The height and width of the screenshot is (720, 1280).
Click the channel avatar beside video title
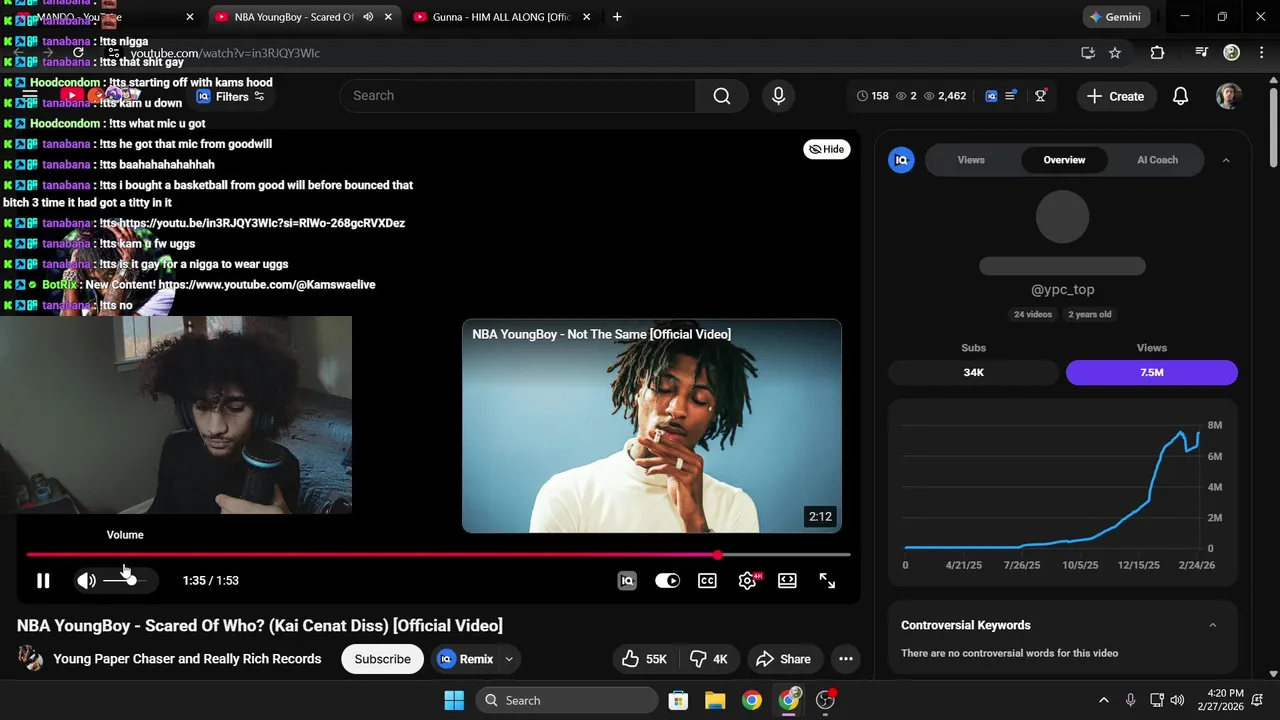(30, 658)
